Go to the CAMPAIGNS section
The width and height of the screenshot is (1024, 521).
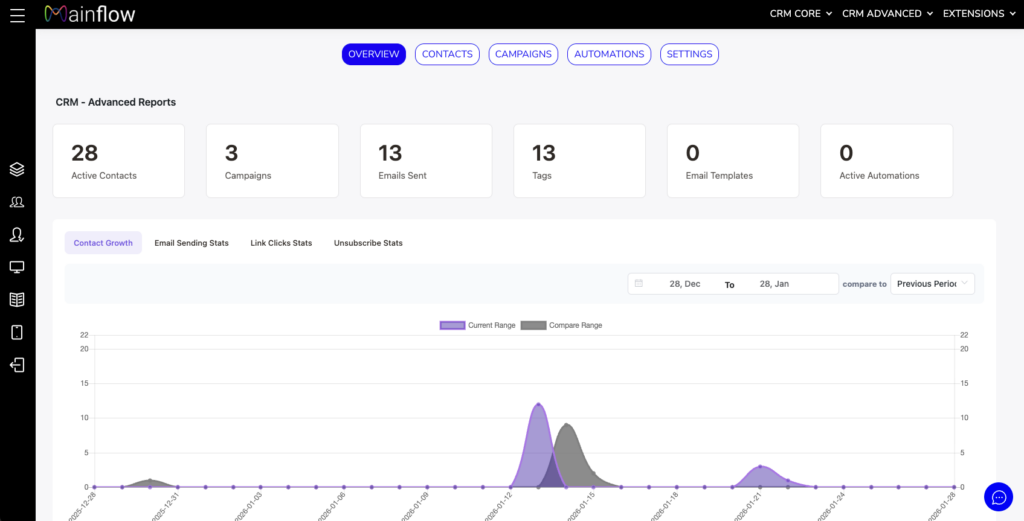point(523,54)
